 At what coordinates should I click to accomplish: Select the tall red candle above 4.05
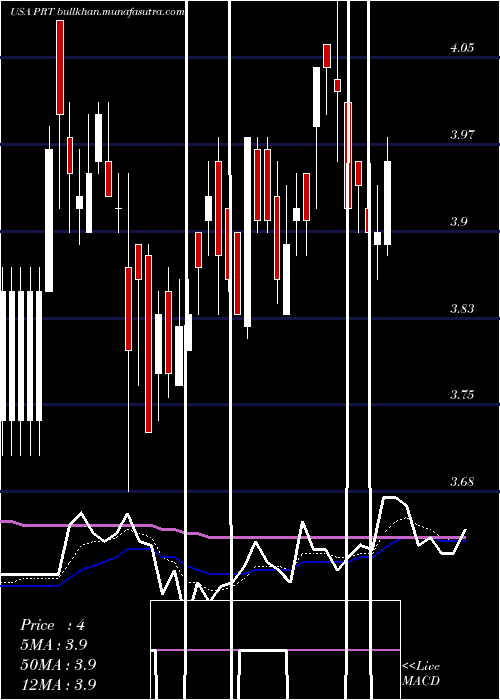click(x=60, y=67)
